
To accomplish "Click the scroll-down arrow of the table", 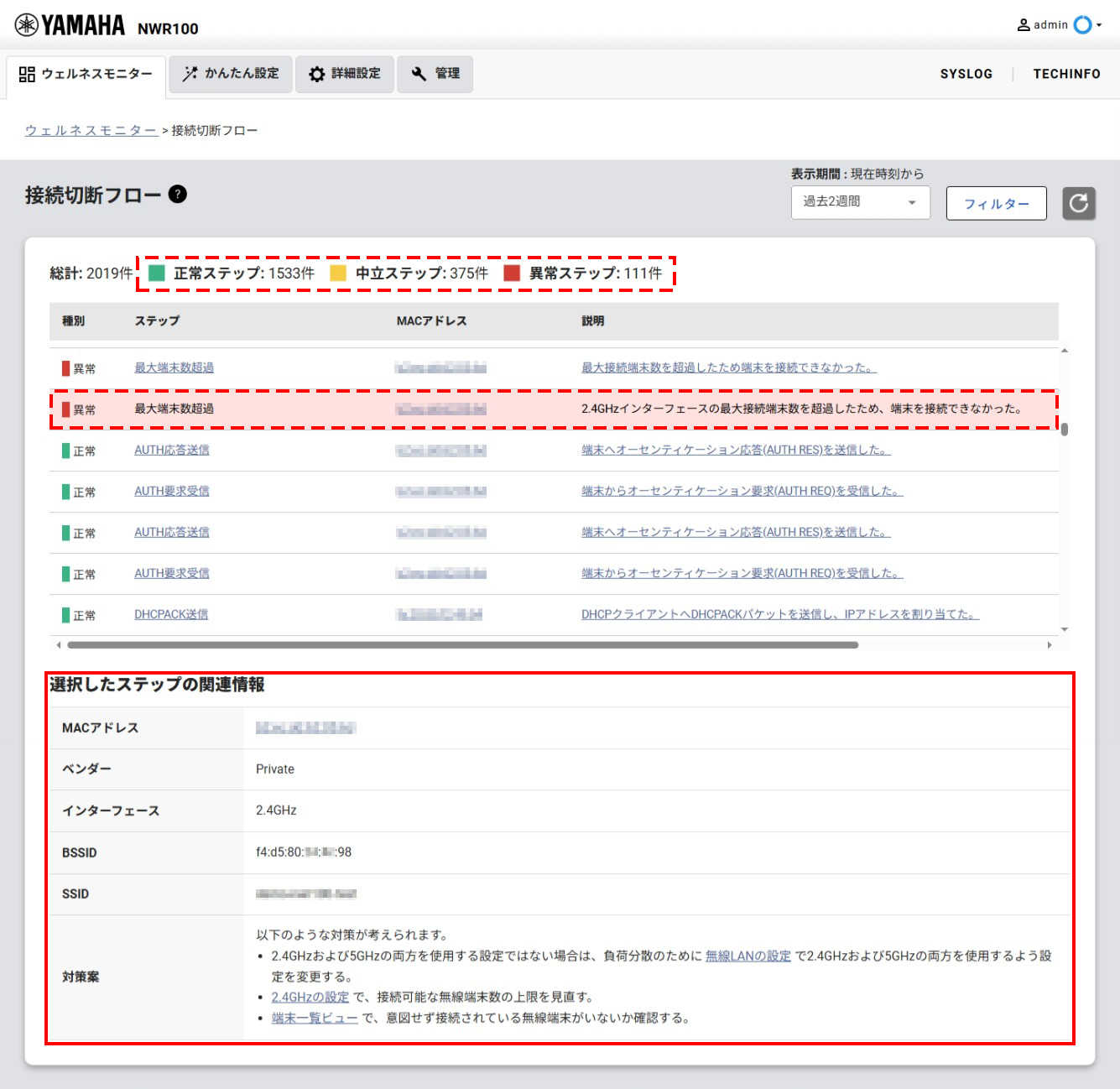I will click(1064, 629).
